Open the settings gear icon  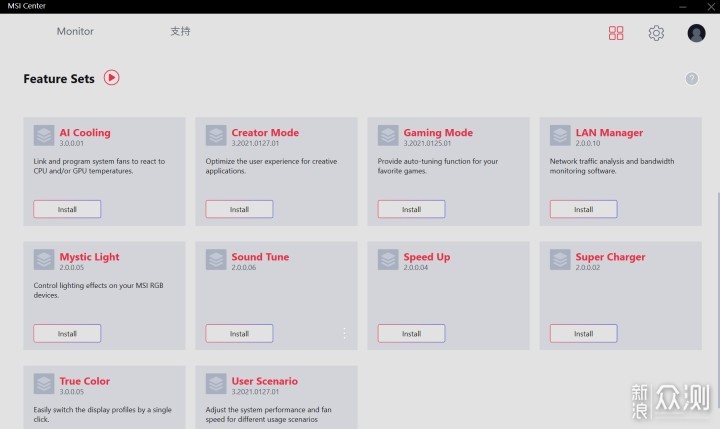pyautogui.click(x=656, y=33)
